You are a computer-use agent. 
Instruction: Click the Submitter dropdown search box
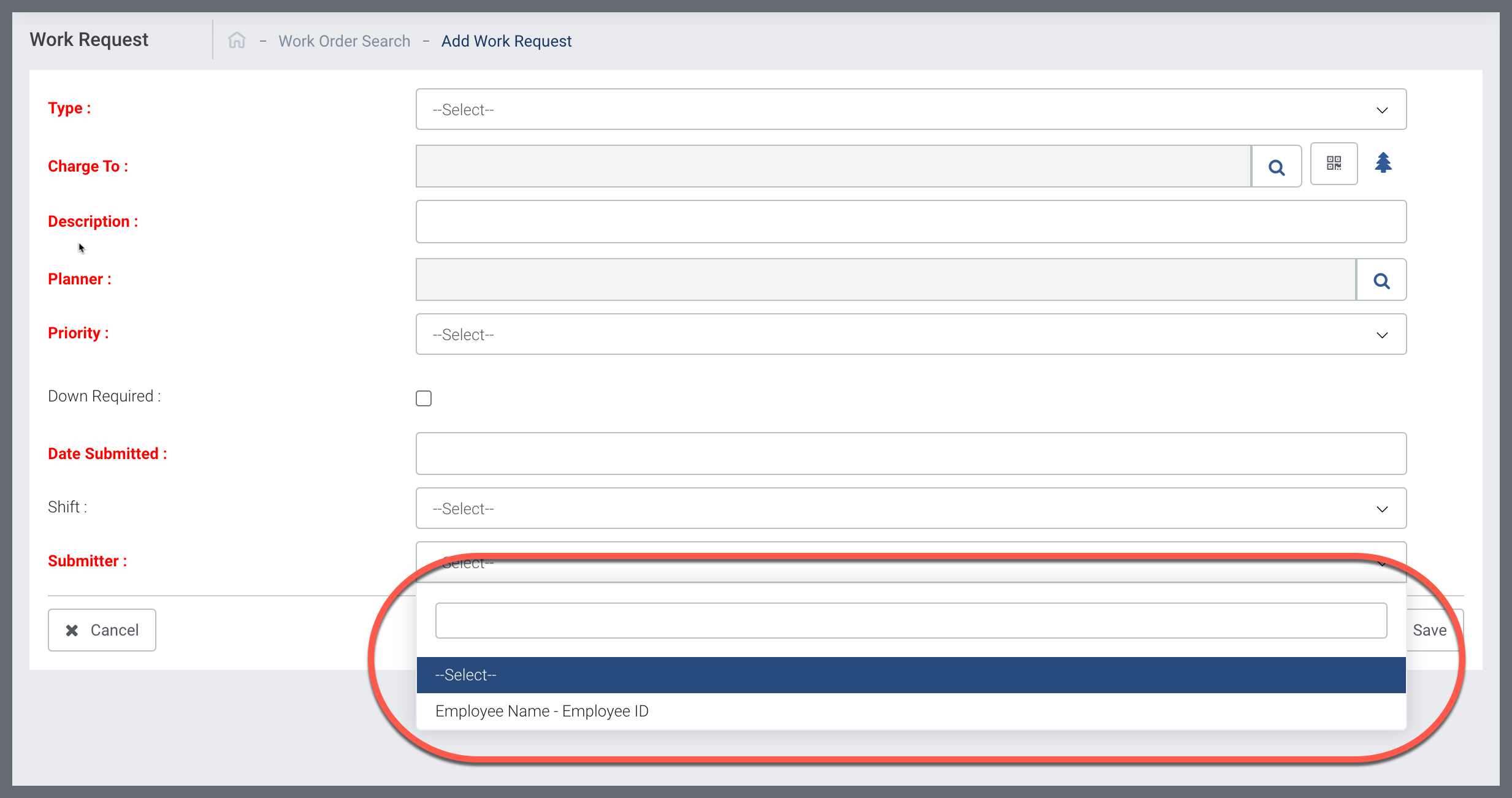click(x=911, y=620)
